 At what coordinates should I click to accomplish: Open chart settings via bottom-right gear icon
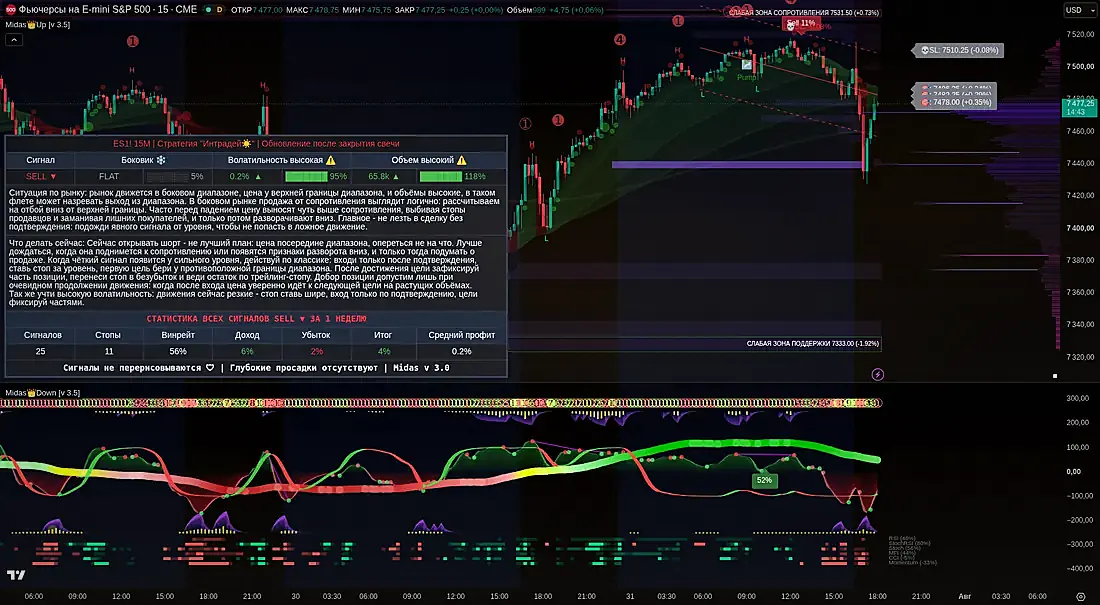tap(1081, 597)
